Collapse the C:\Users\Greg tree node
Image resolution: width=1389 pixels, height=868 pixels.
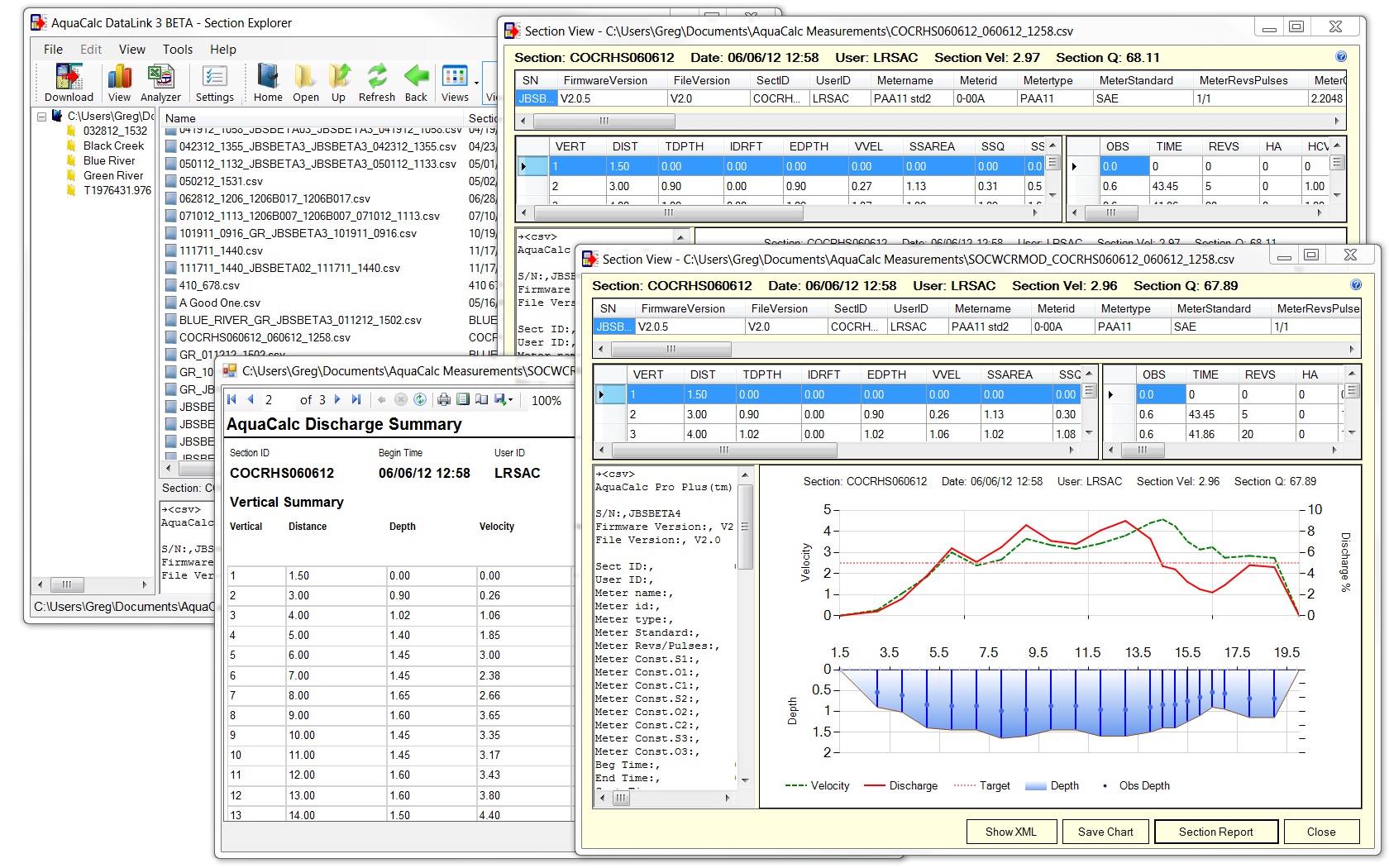click(41, 117)
